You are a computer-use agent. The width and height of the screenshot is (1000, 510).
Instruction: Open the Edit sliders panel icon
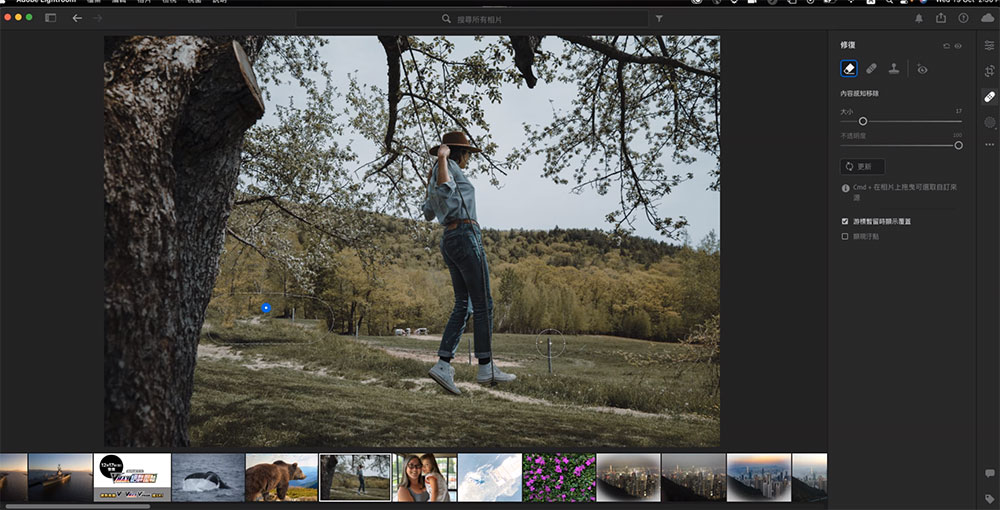point(989,45)
